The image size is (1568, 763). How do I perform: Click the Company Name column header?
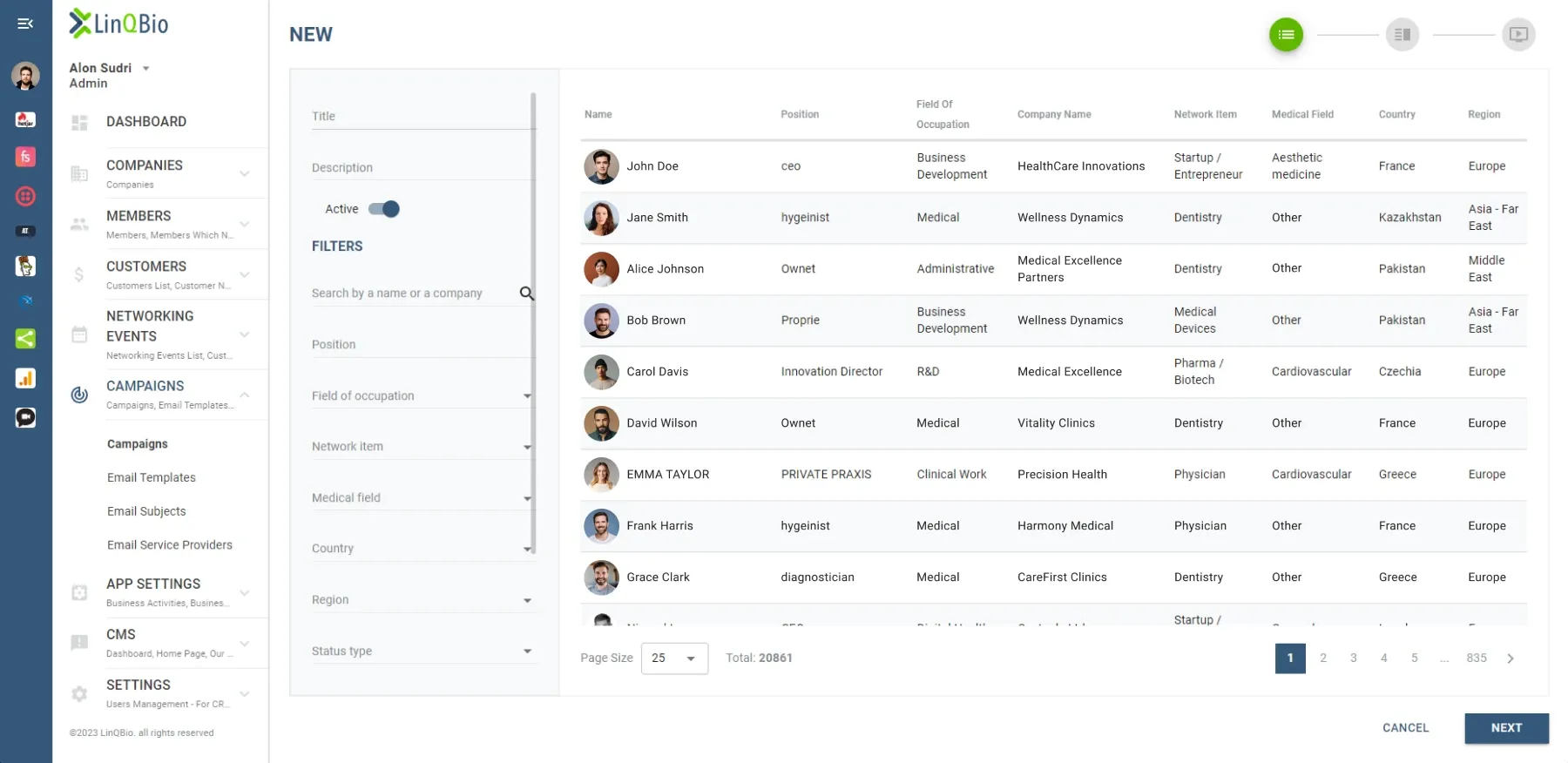pos(1054,114)
